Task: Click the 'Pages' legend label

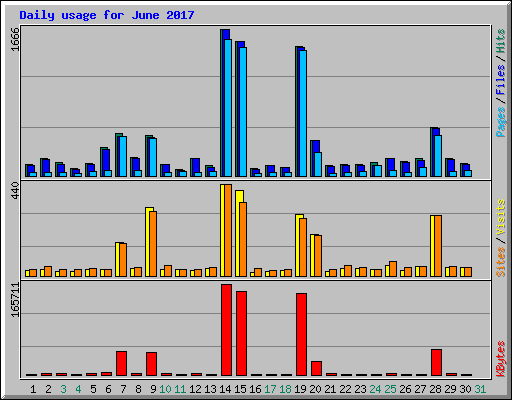Action: click(500, 122)
